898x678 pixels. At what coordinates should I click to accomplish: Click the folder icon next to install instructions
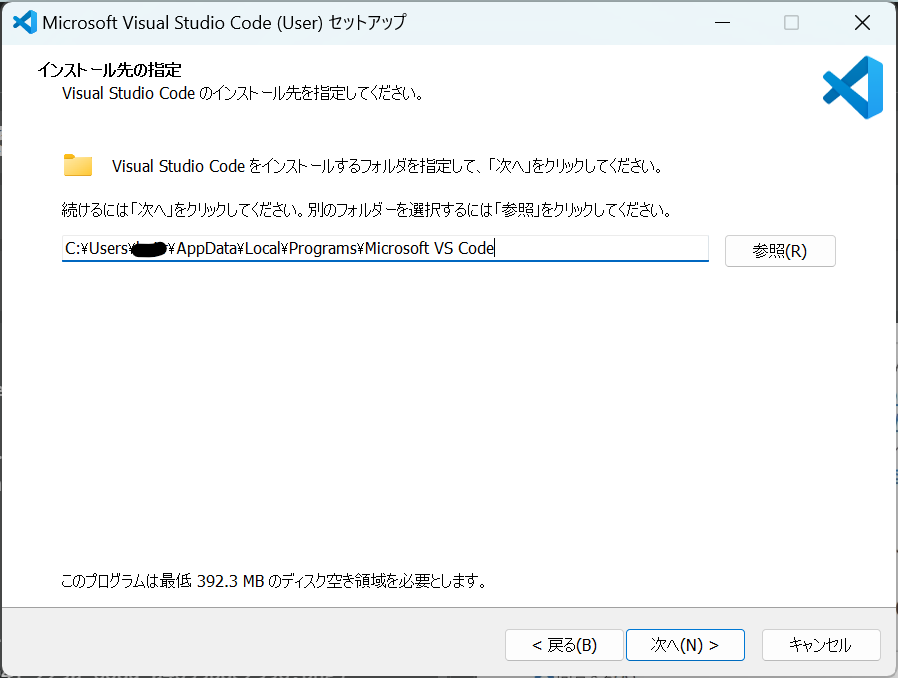click(x=77, y=164)
